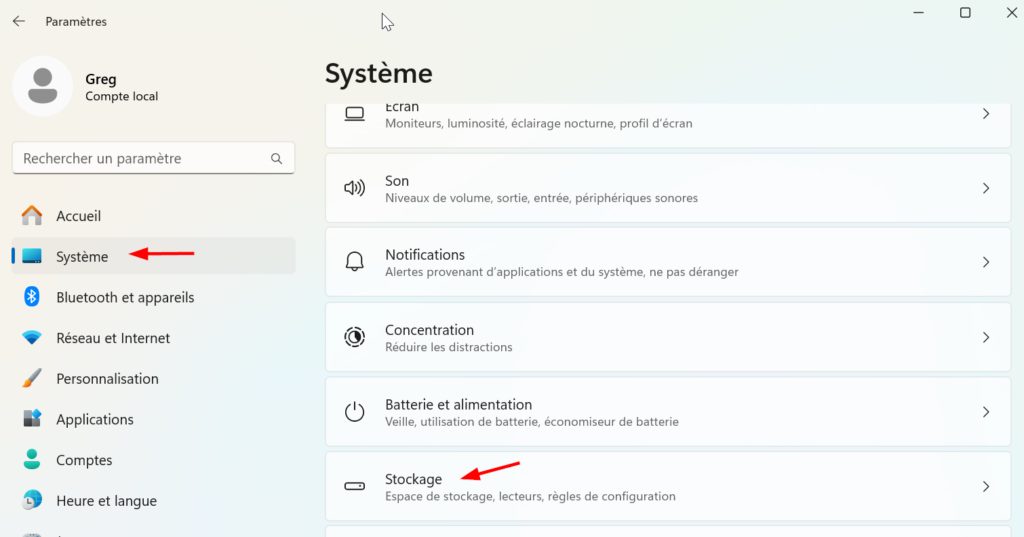Click the Système monitor icon in sidebar
Viewport: 1024px width, 537px height.
point(31,256)
